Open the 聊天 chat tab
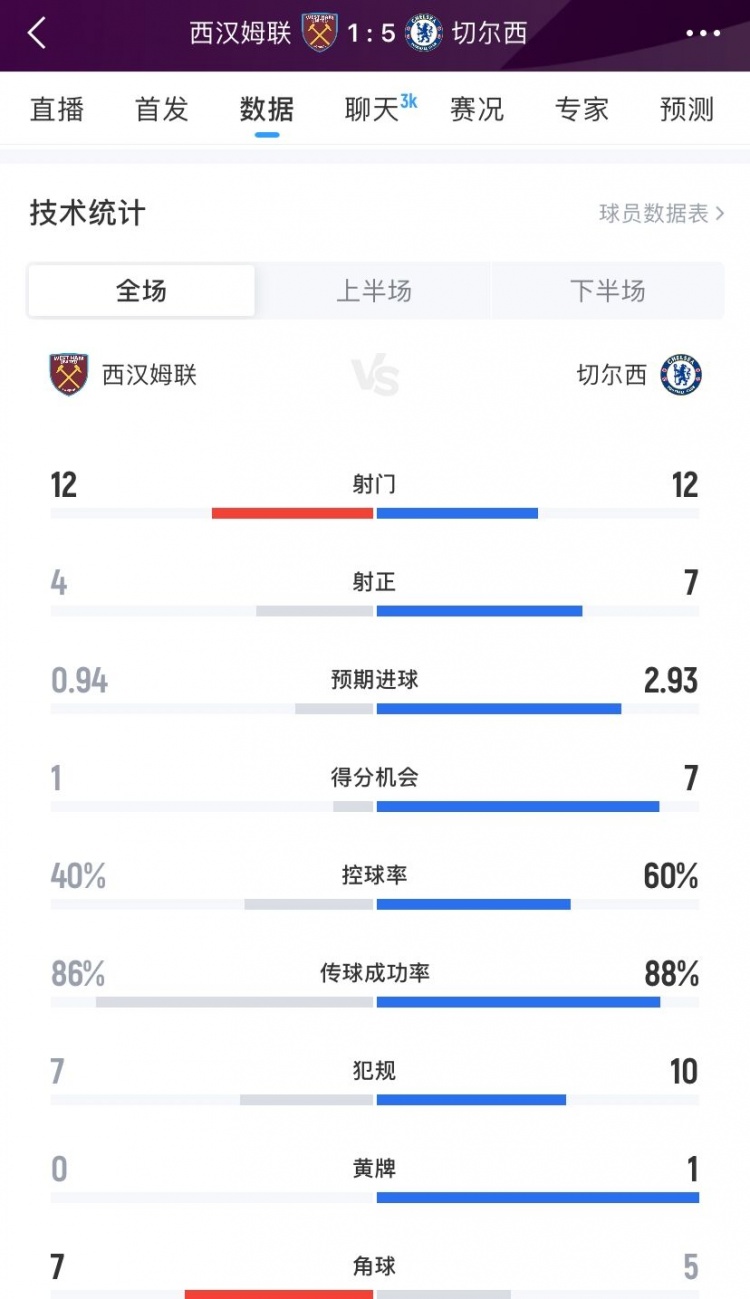The height and width of the screenshot is (1299, 750). coord(367,110)
